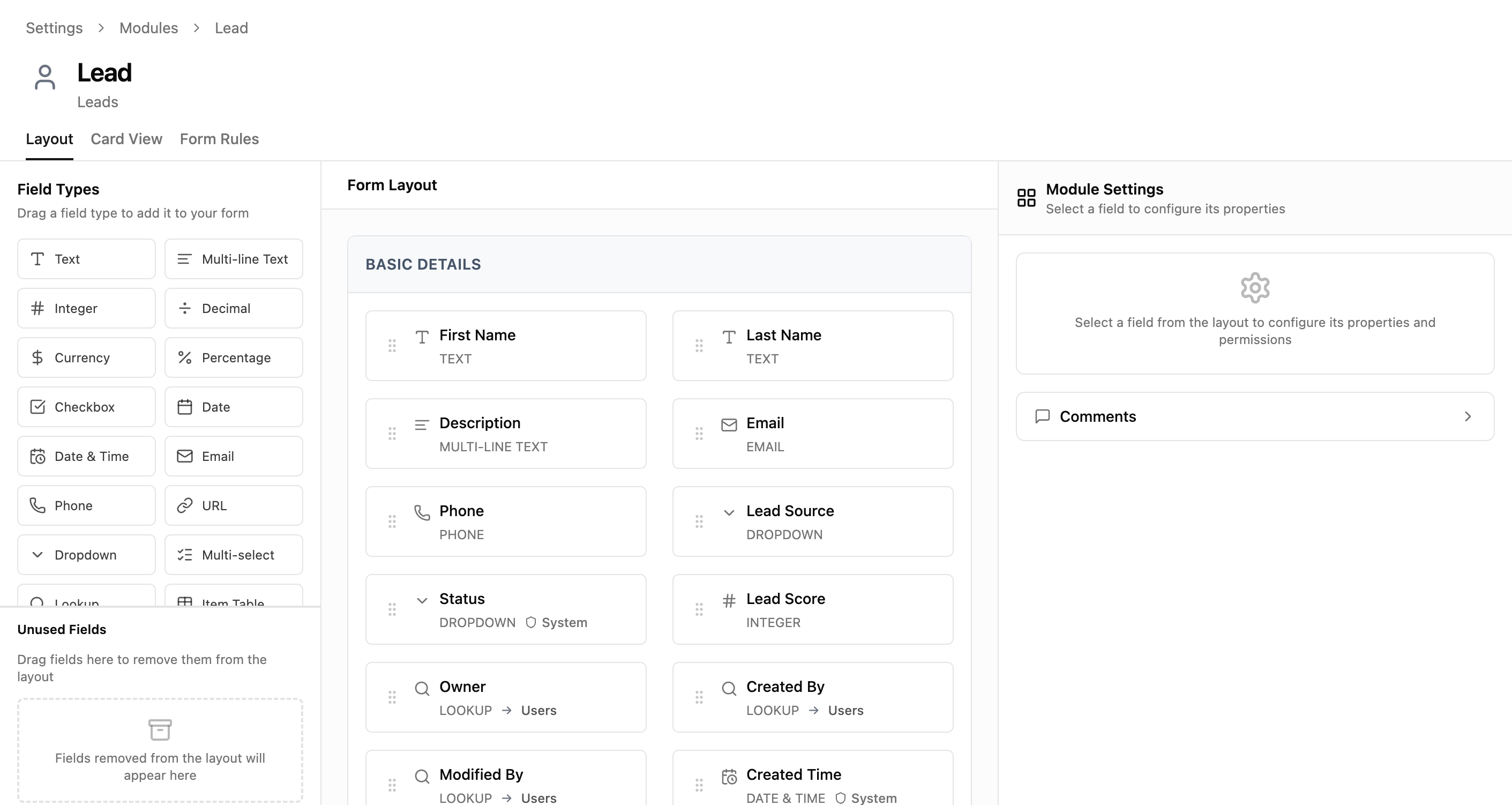The height and width of the screenshot is (805, 1512).
Task: Expand the Comments panel chevron
Action: [x=1468, y=416]
